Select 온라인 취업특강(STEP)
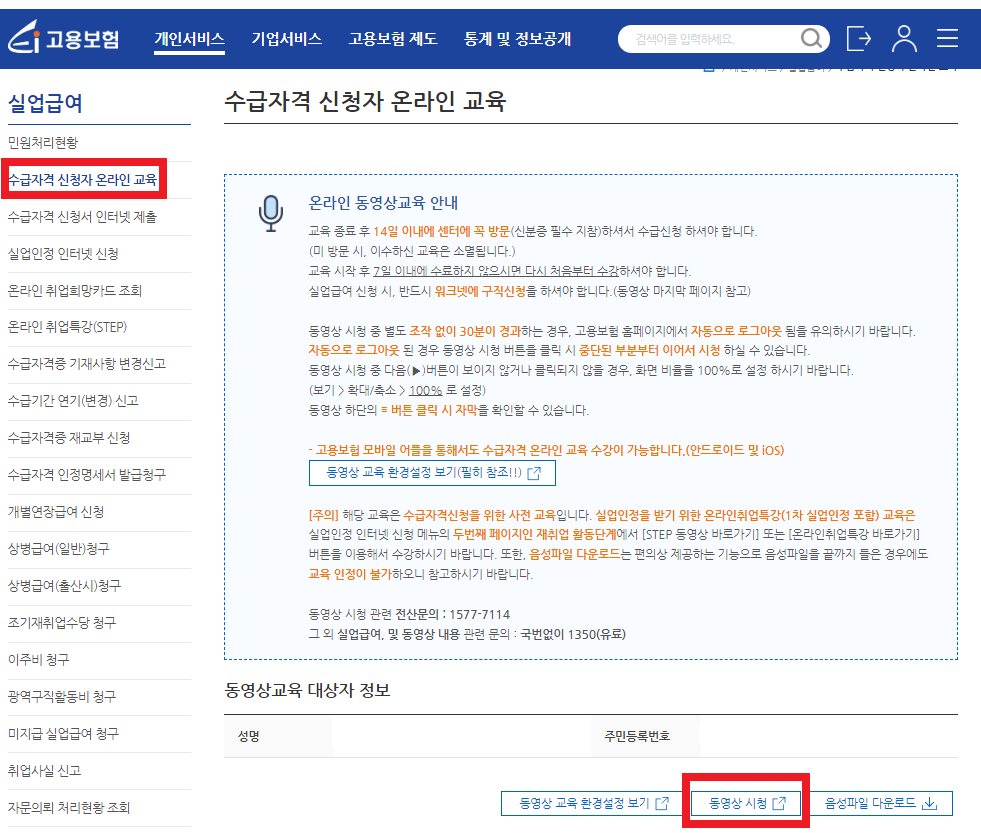The width and height of the screenshot is (981, 833). click(67, 327)
